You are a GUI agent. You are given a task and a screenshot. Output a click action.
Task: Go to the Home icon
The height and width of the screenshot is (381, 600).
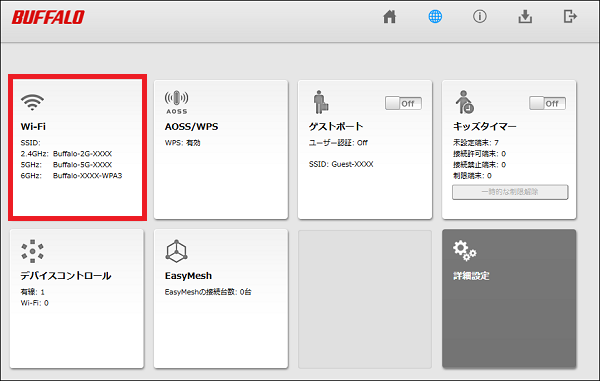tap(390, 17)
